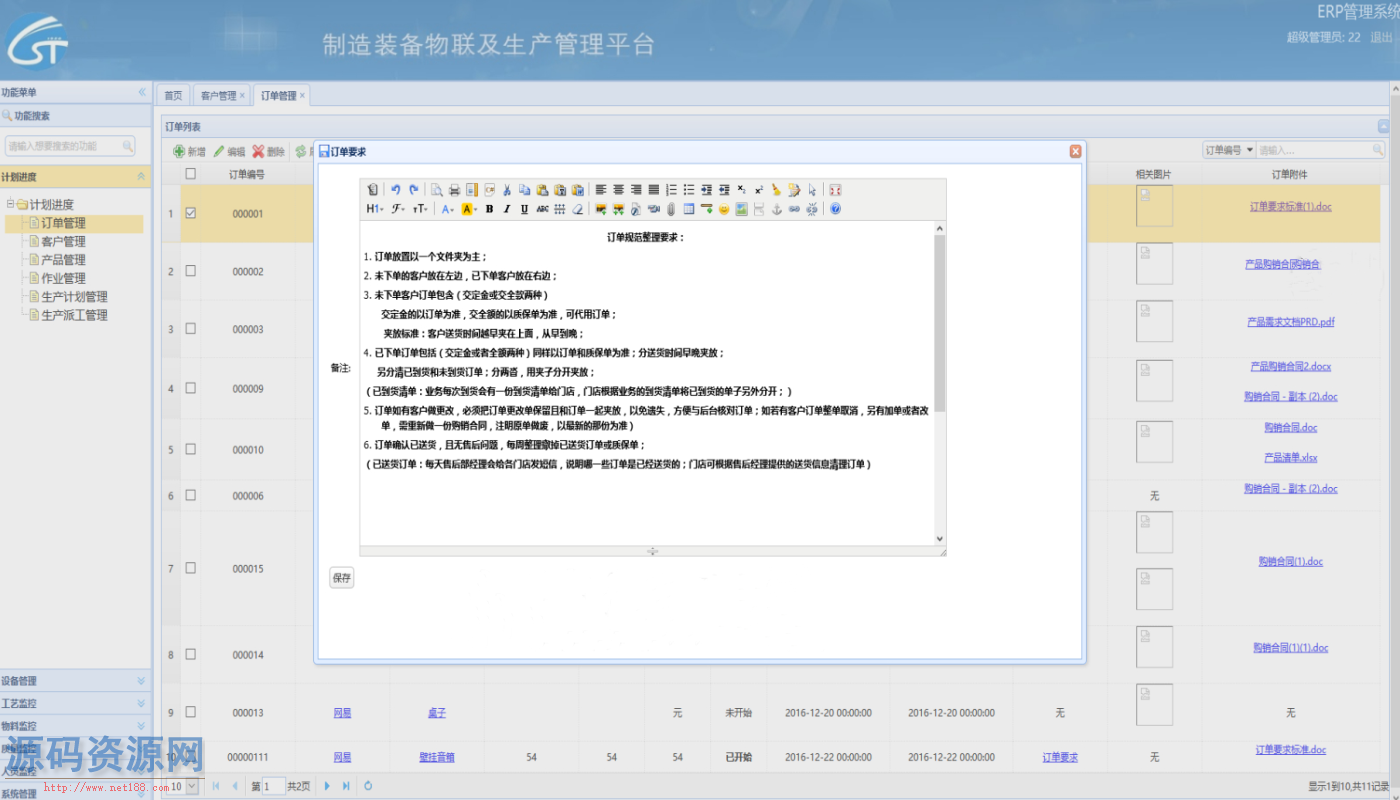Check the checkbox for order 000002
The image size is (1400, 800).
[x=190, y=271]
